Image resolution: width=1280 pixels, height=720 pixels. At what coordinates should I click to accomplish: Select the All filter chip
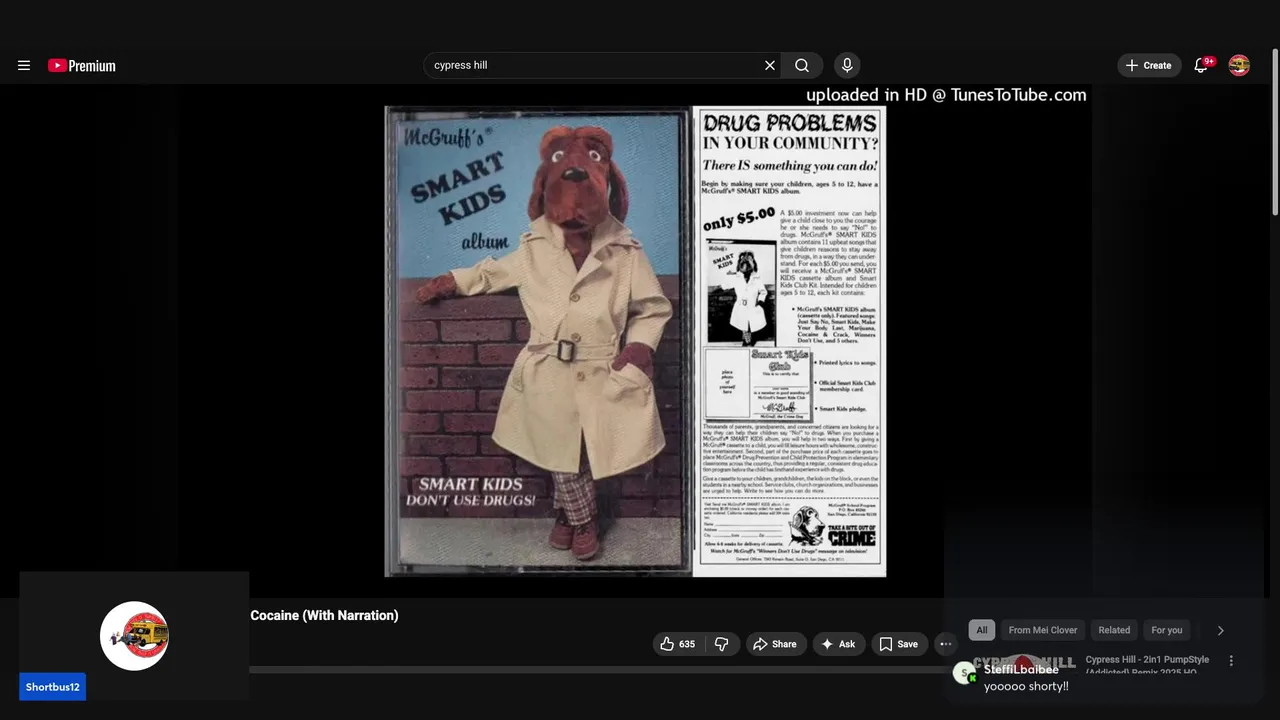click(x=981, y=630)
